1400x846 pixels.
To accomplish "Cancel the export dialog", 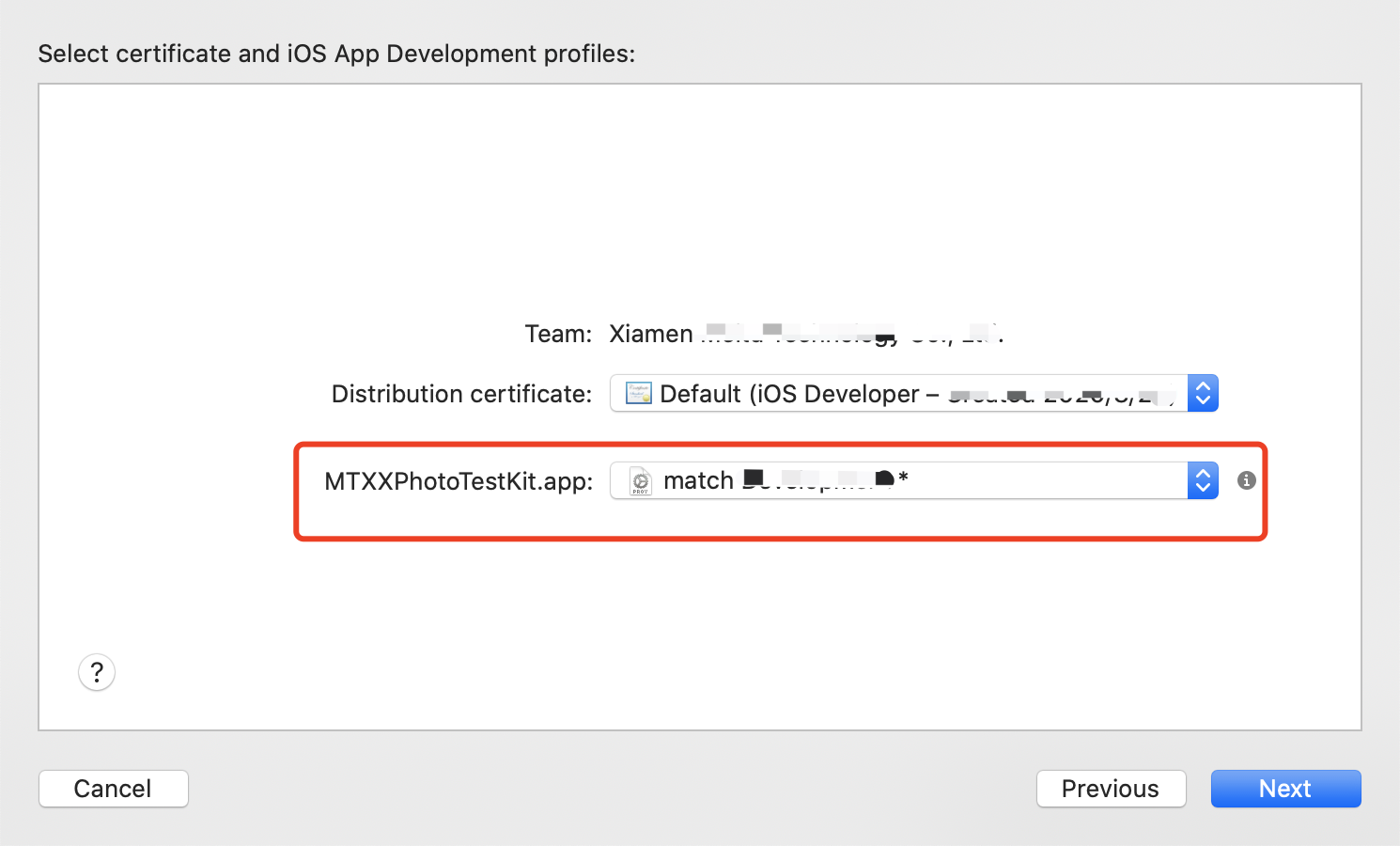I will (x=113, y=788).
